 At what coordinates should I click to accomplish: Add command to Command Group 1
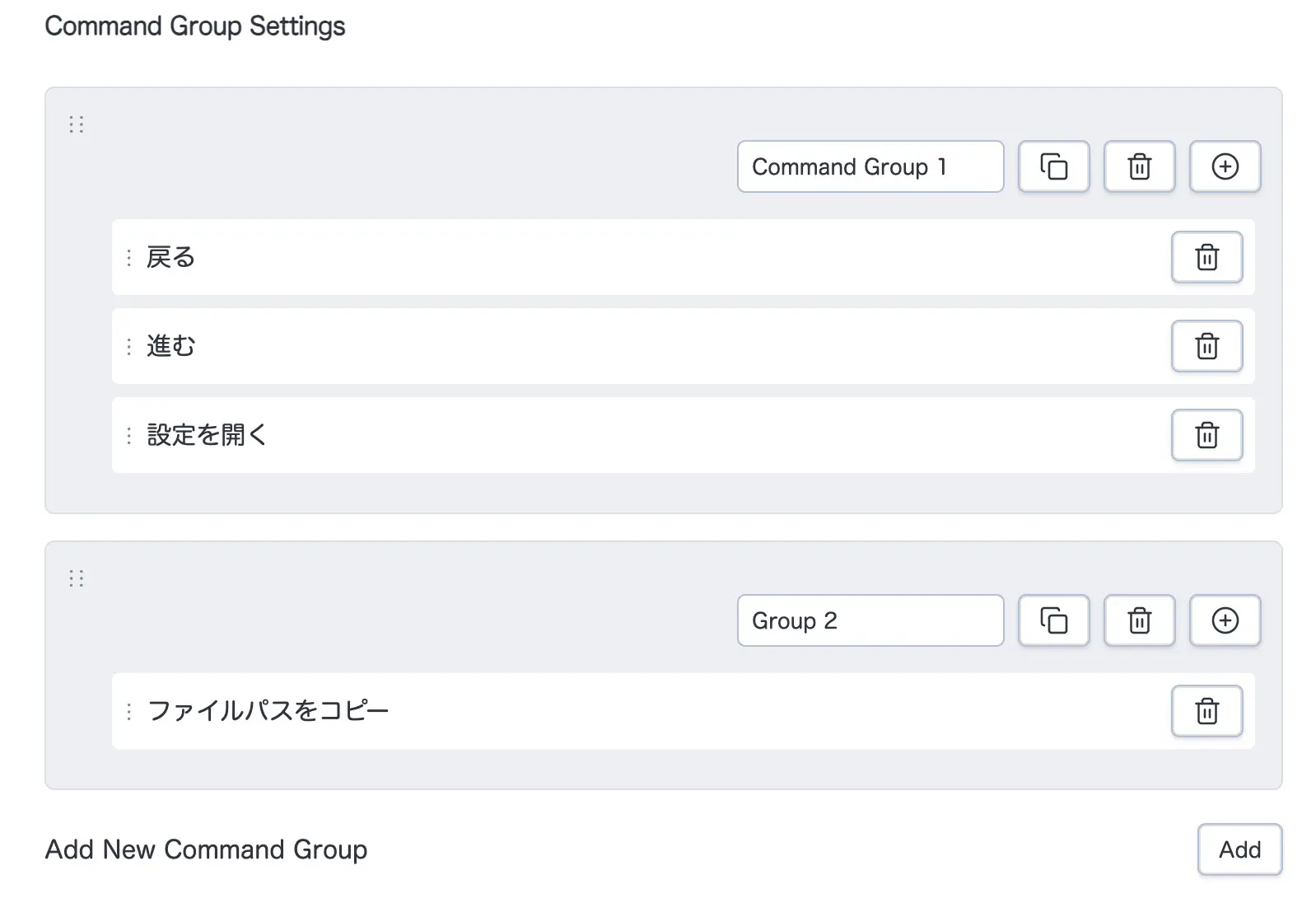coord(1225,166)
